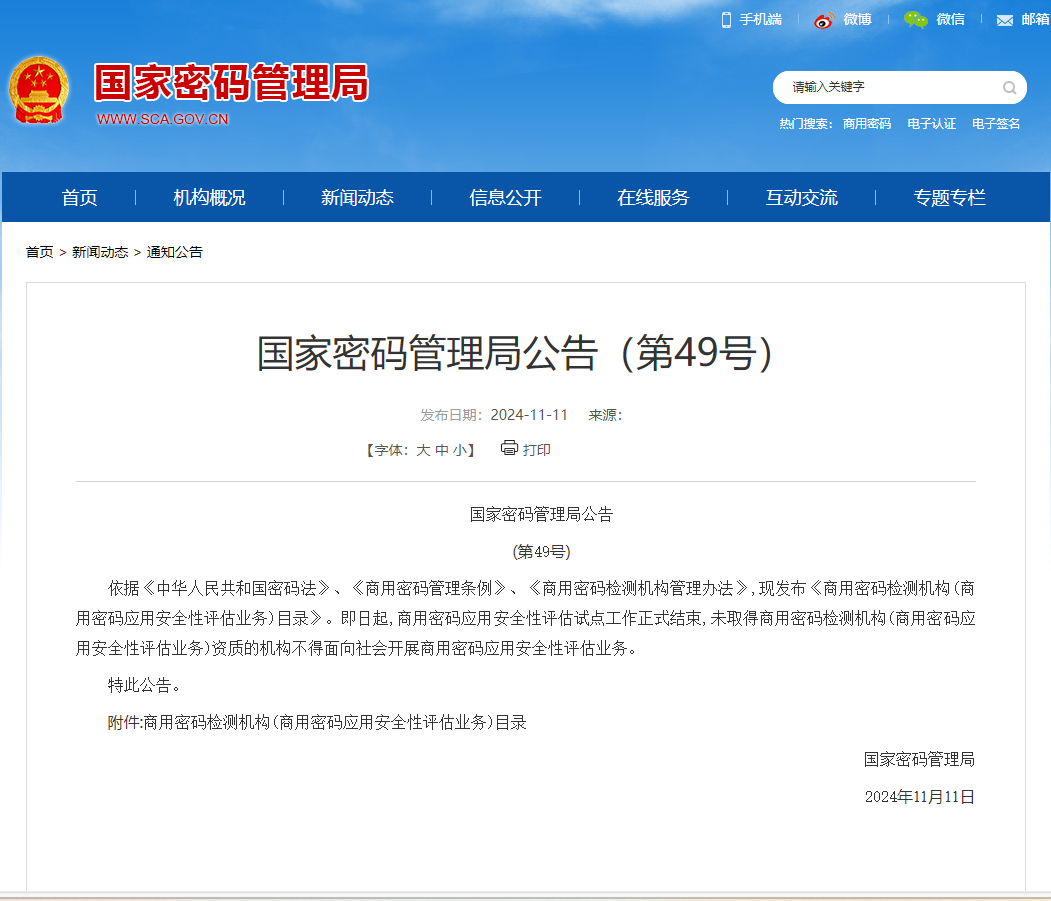The height and width of the screenshot is (901, 1051).
Task: Open the 首页 navigation menu item
Action: point(79,198)
